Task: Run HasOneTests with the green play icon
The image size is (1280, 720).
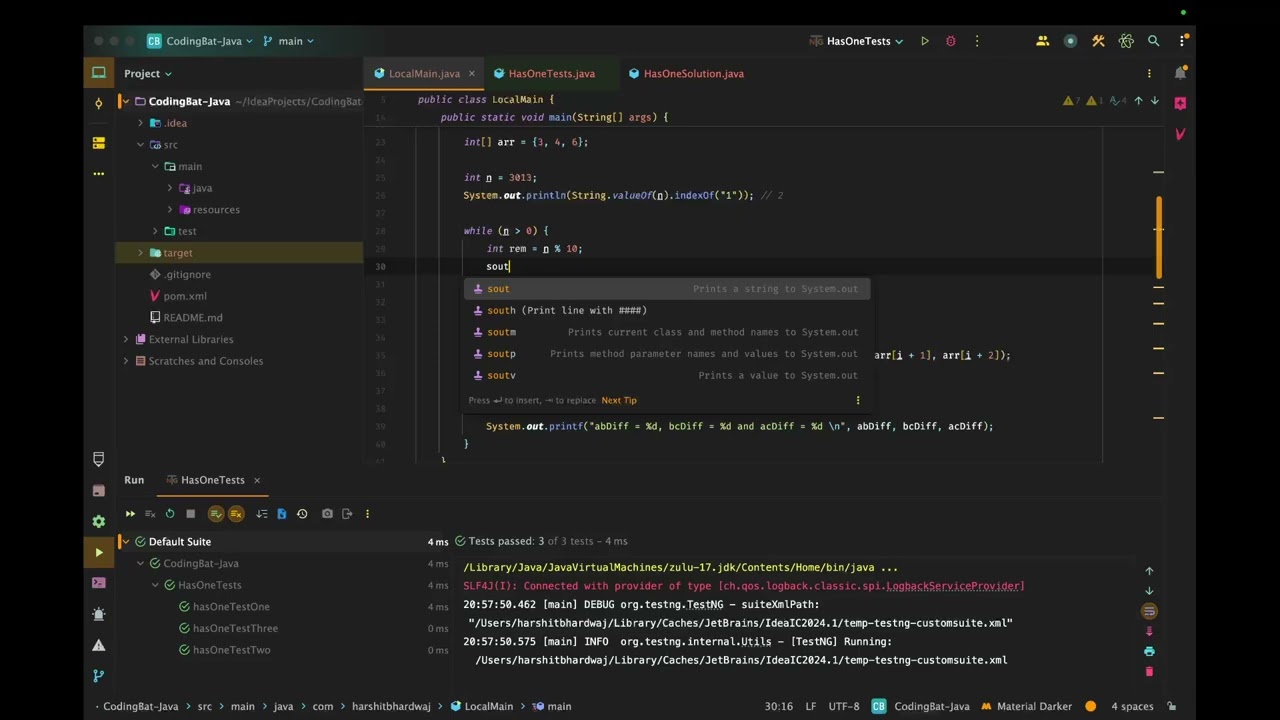Action: point(925,41)
